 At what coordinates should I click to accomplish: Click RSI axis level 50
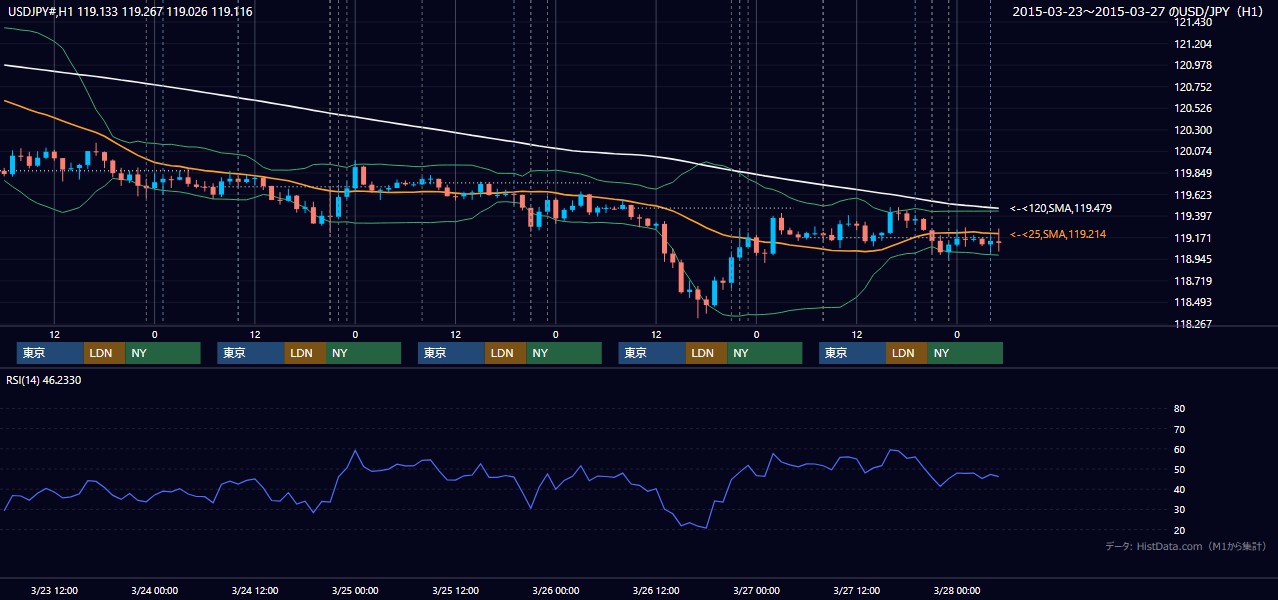[1179, 469]
